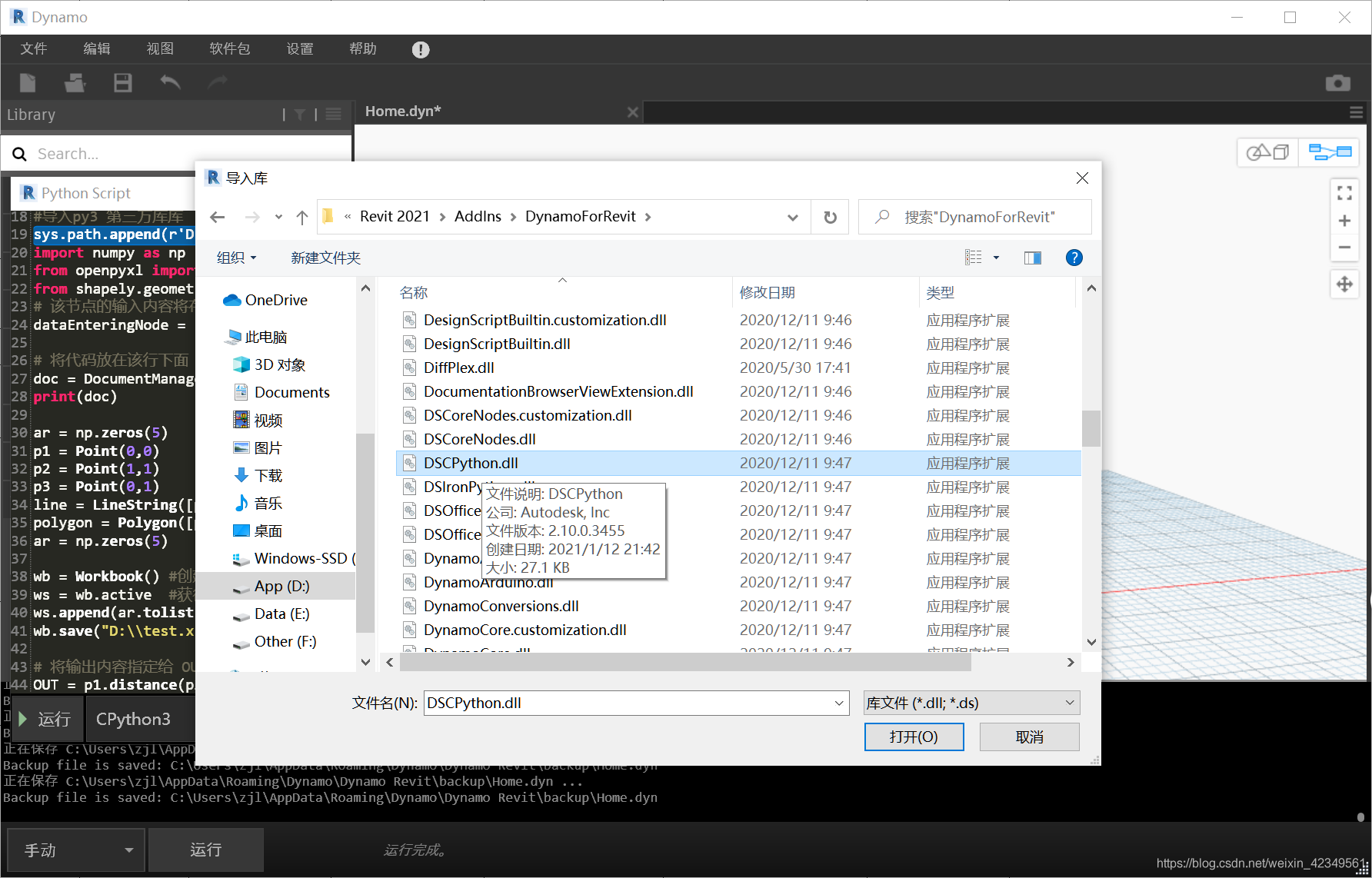Click the exclamation notification icon in menu bar
The image size is (1372, 878).
click(421, 50)
